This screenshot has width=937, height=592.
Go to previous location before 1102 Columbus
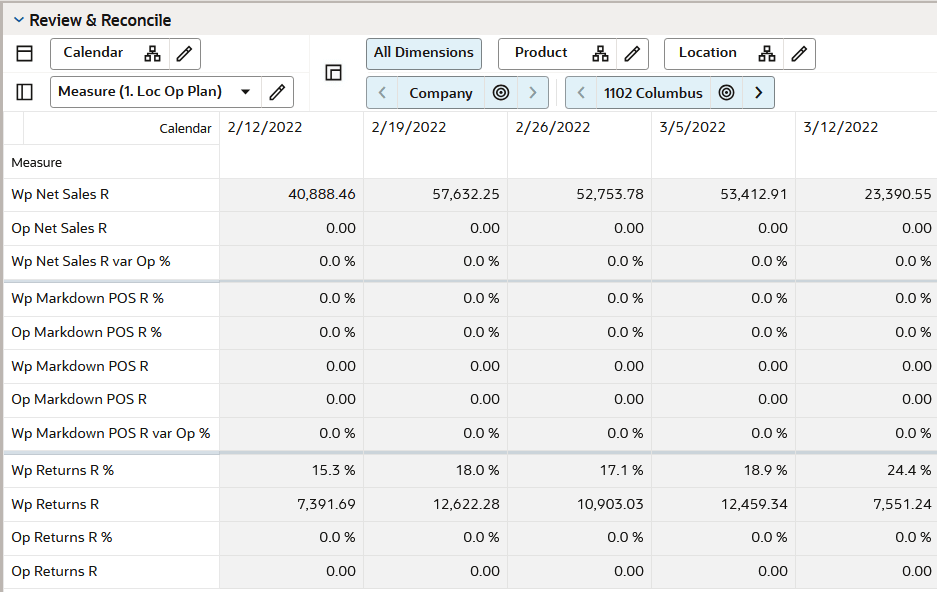(x=581, y=93)
